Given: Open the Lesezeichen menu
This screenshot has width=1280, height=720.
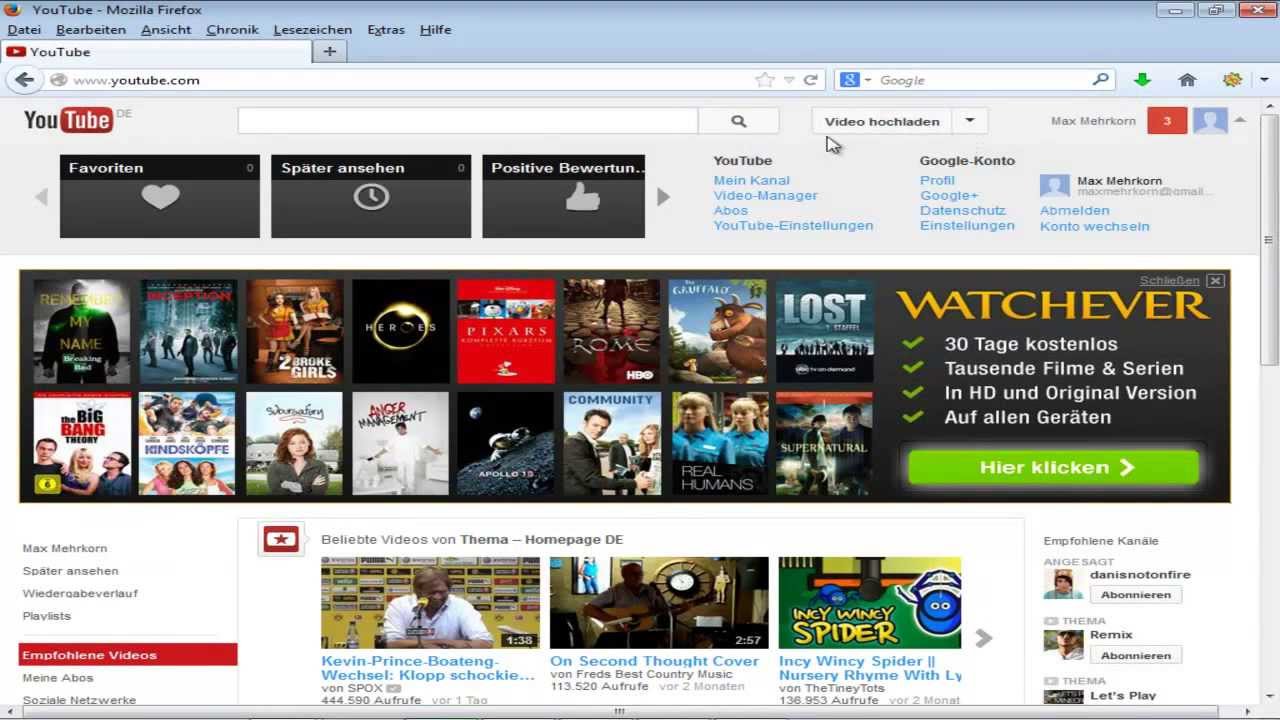Looking at the screenshot, I should tap(312, 30).
